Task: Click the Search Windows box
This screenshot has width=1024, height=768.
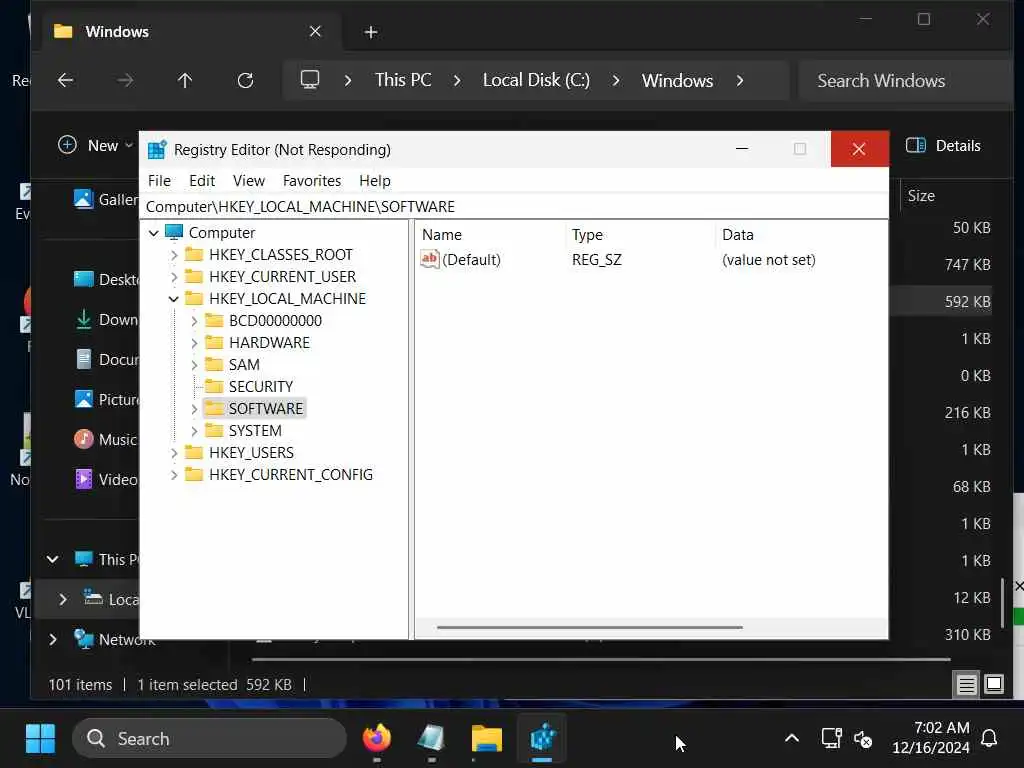Action: coord(904,80)
